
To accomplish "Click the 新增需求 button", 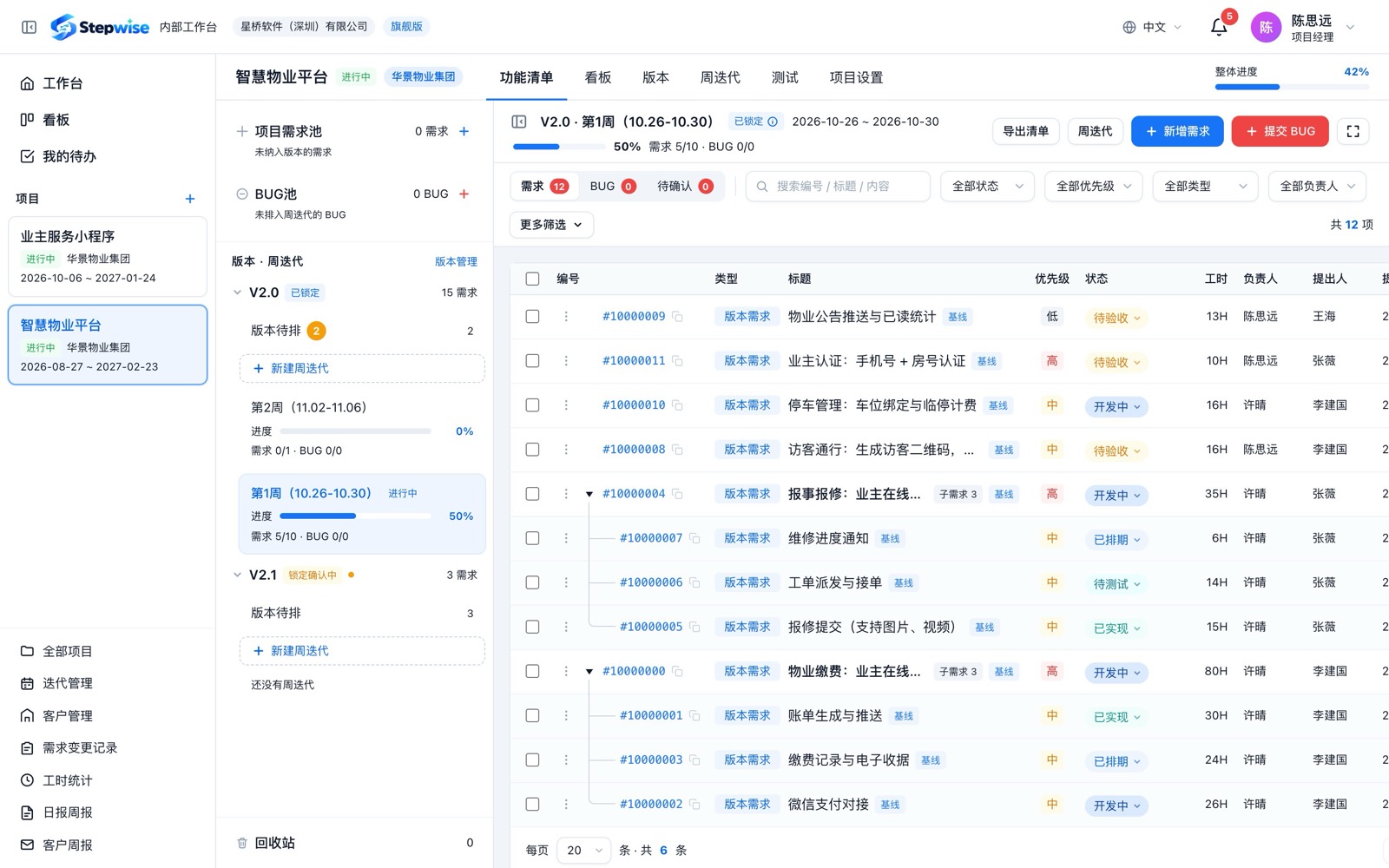I will click(1177, 131).
